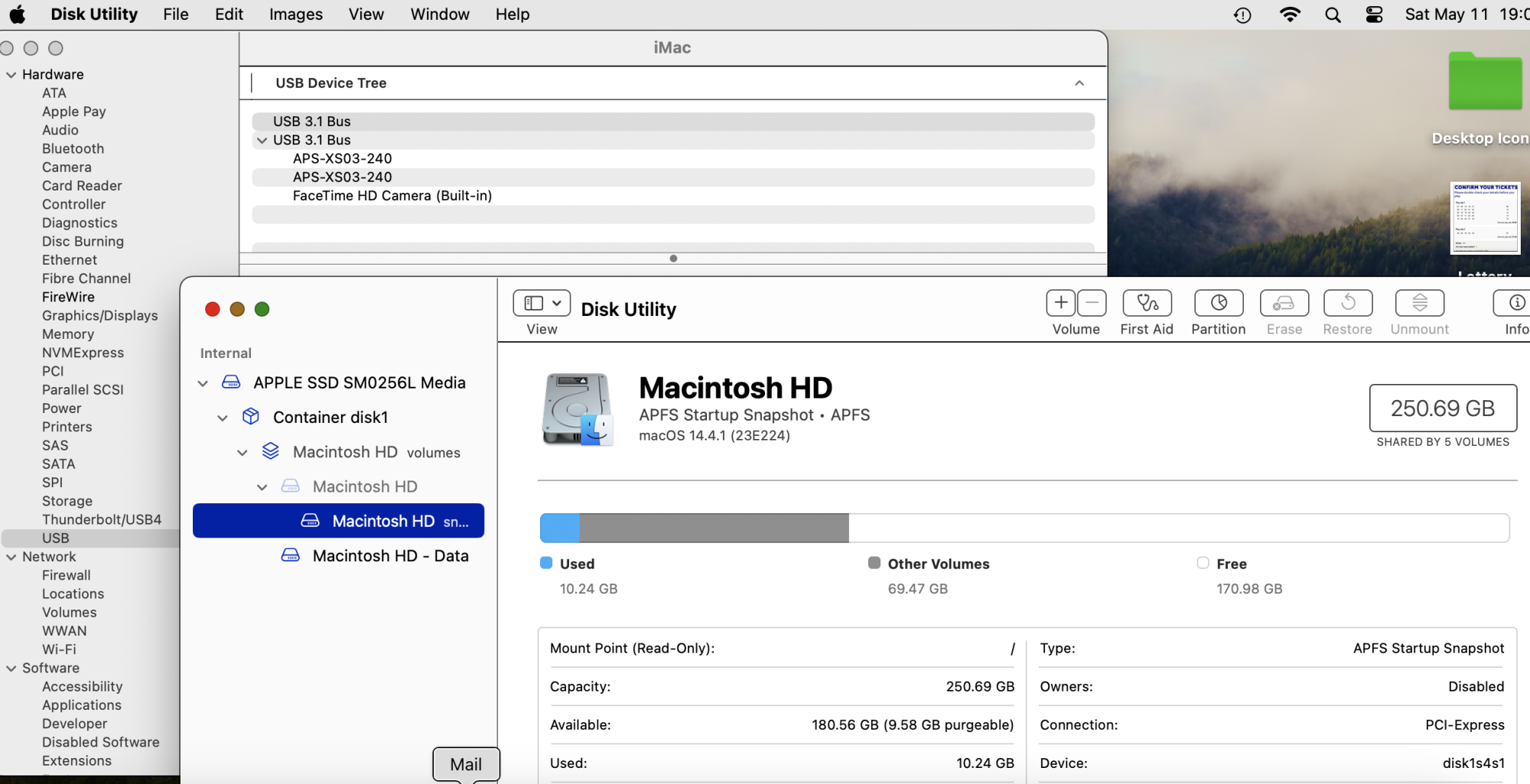
Task: Click the remove Volume minus button
Action: coord(1092,303)
